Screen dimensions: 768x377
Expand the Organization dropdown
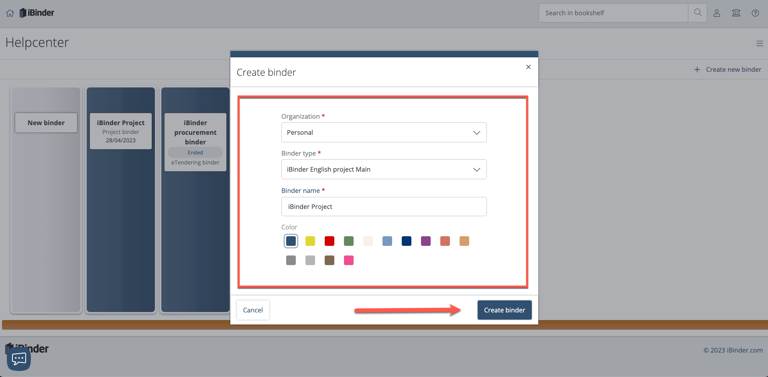[384, 133]
